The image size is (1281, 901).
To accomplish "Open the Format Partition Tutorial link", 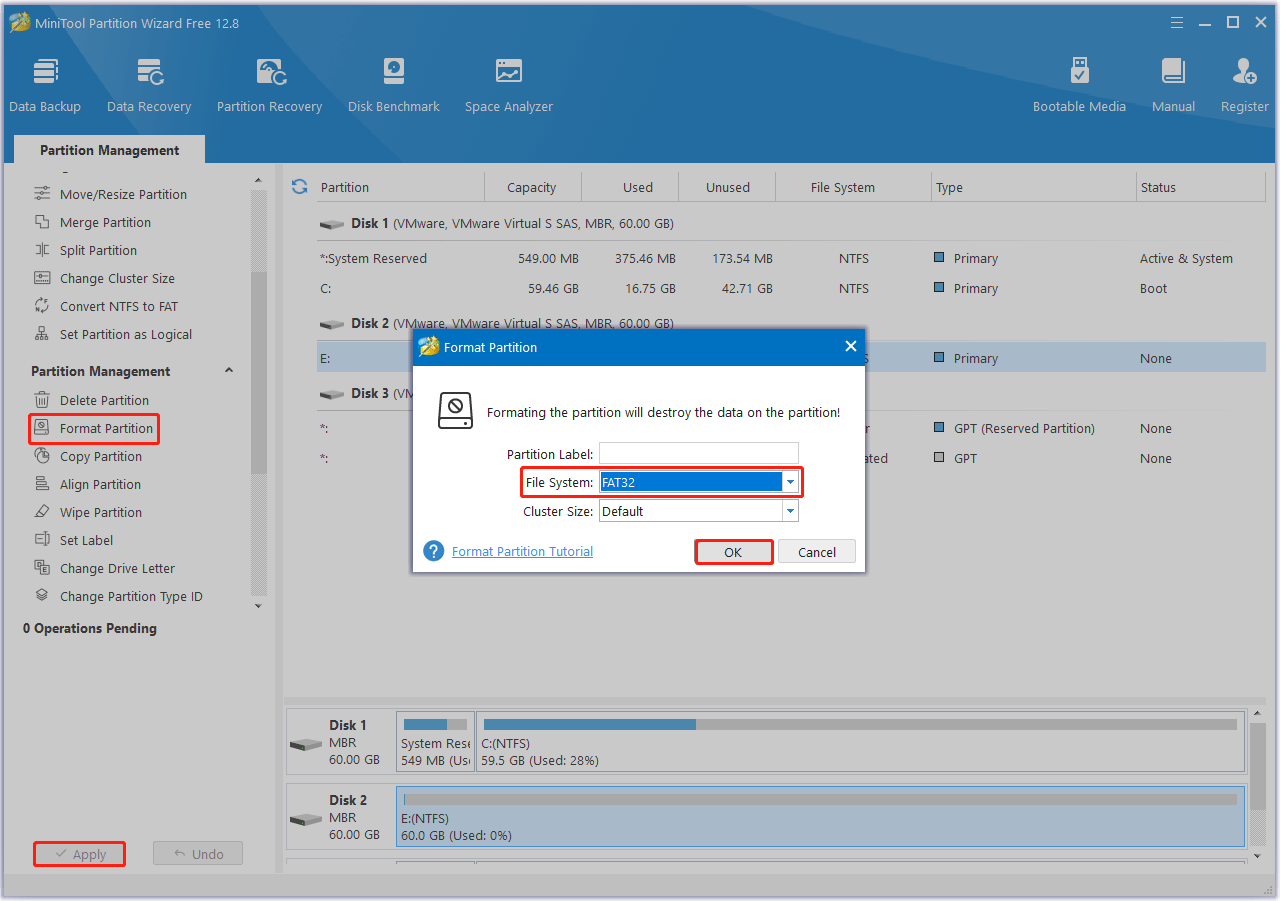I will (x=522, y=551).
